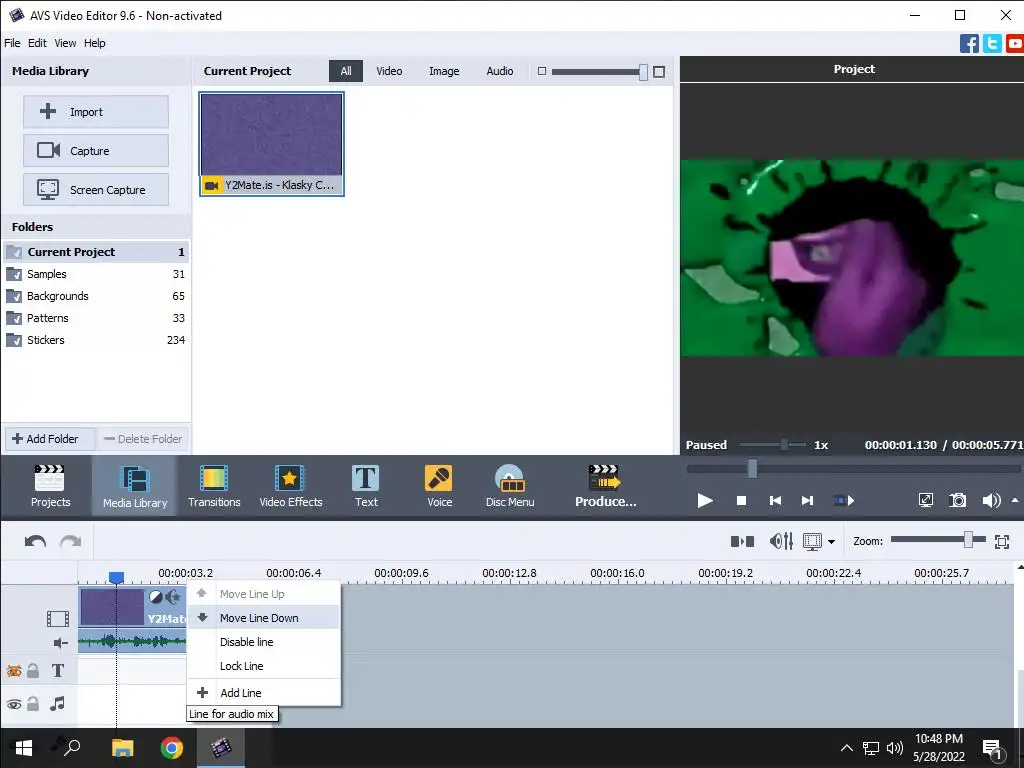Jump to the next scene
Screen dimensions: 1024x768
tap(843, 500)
